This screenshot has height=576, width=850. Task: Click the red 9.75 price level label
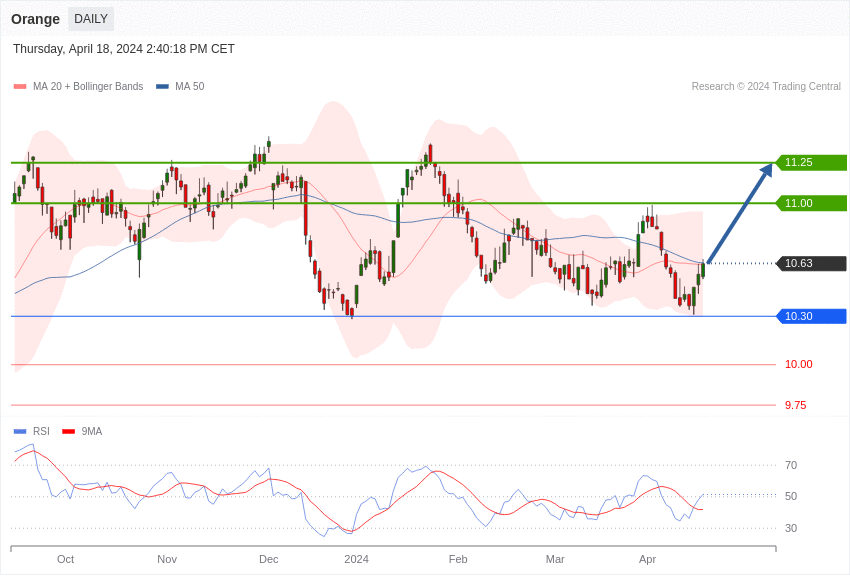click(x=796, y=405)
